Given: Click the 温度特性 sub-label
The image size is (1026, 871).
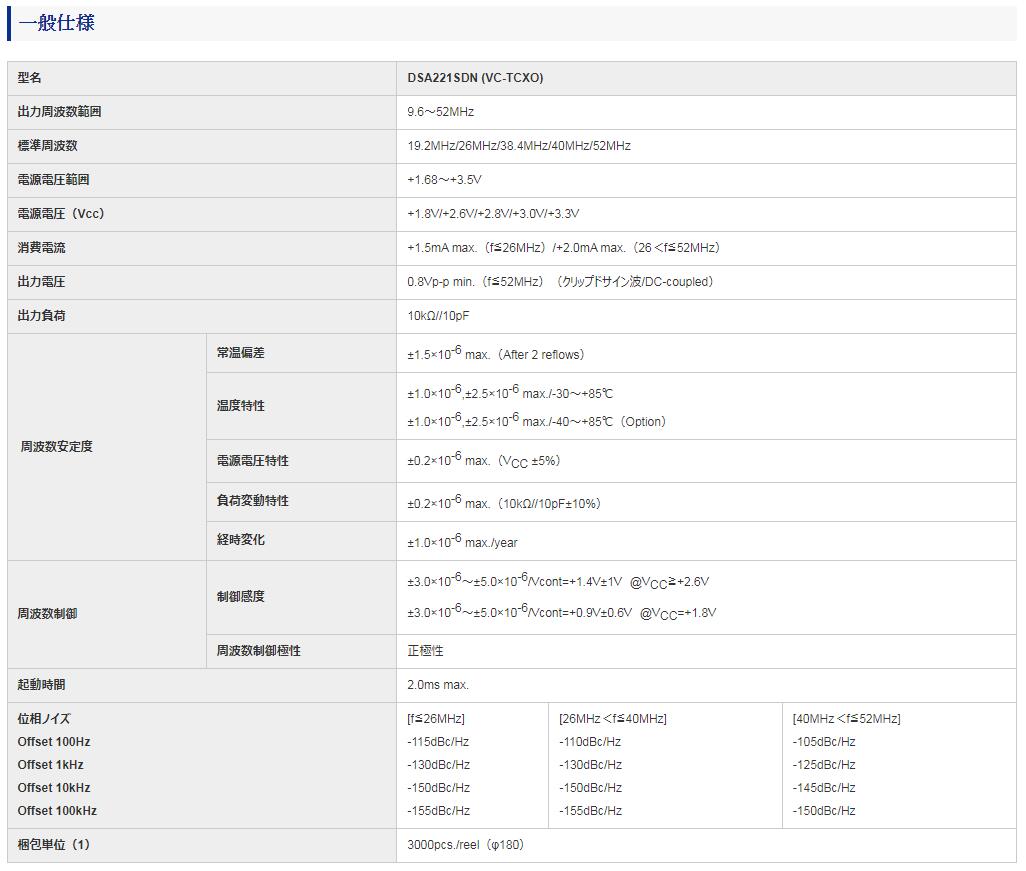Looking at the screenshot, I should coord(241,406).
